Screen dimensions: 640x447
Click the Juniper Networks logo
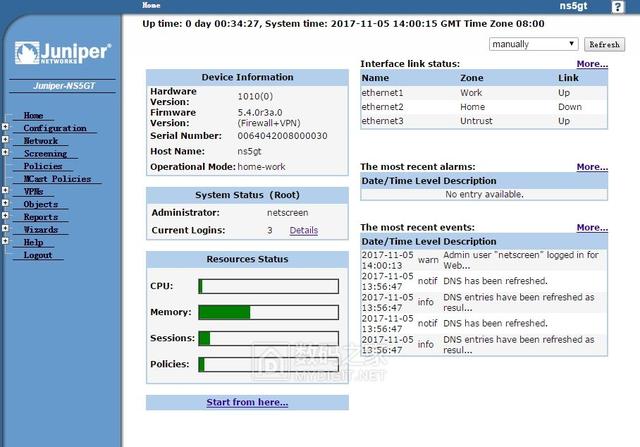point(63,53)
